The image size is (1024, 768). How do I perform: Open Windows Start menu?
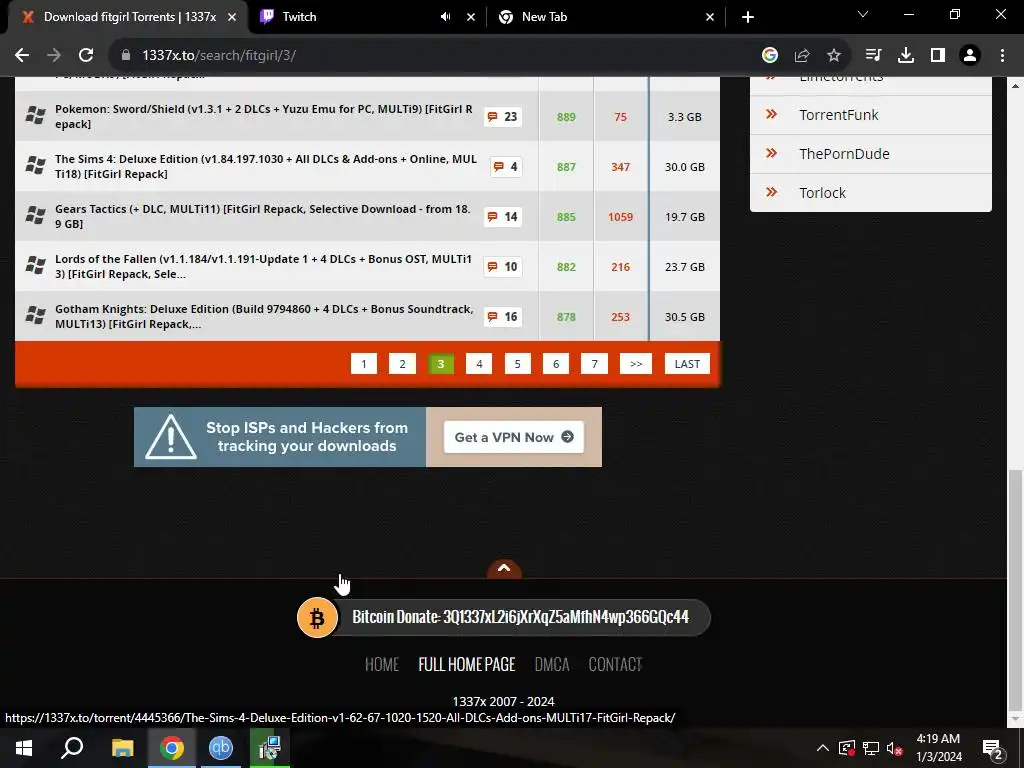pyautogui.click(x=24, y=748)
